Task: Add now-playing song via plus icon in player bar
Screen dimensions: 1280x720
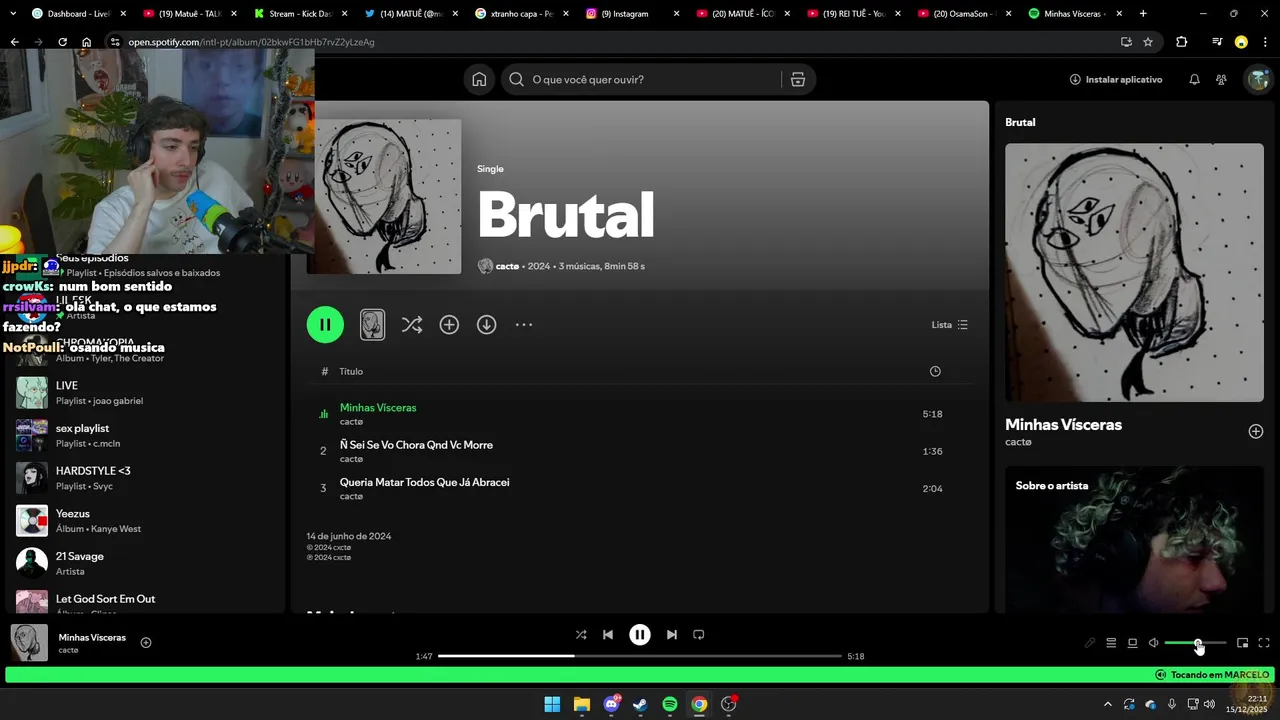Action: [146, 643]
